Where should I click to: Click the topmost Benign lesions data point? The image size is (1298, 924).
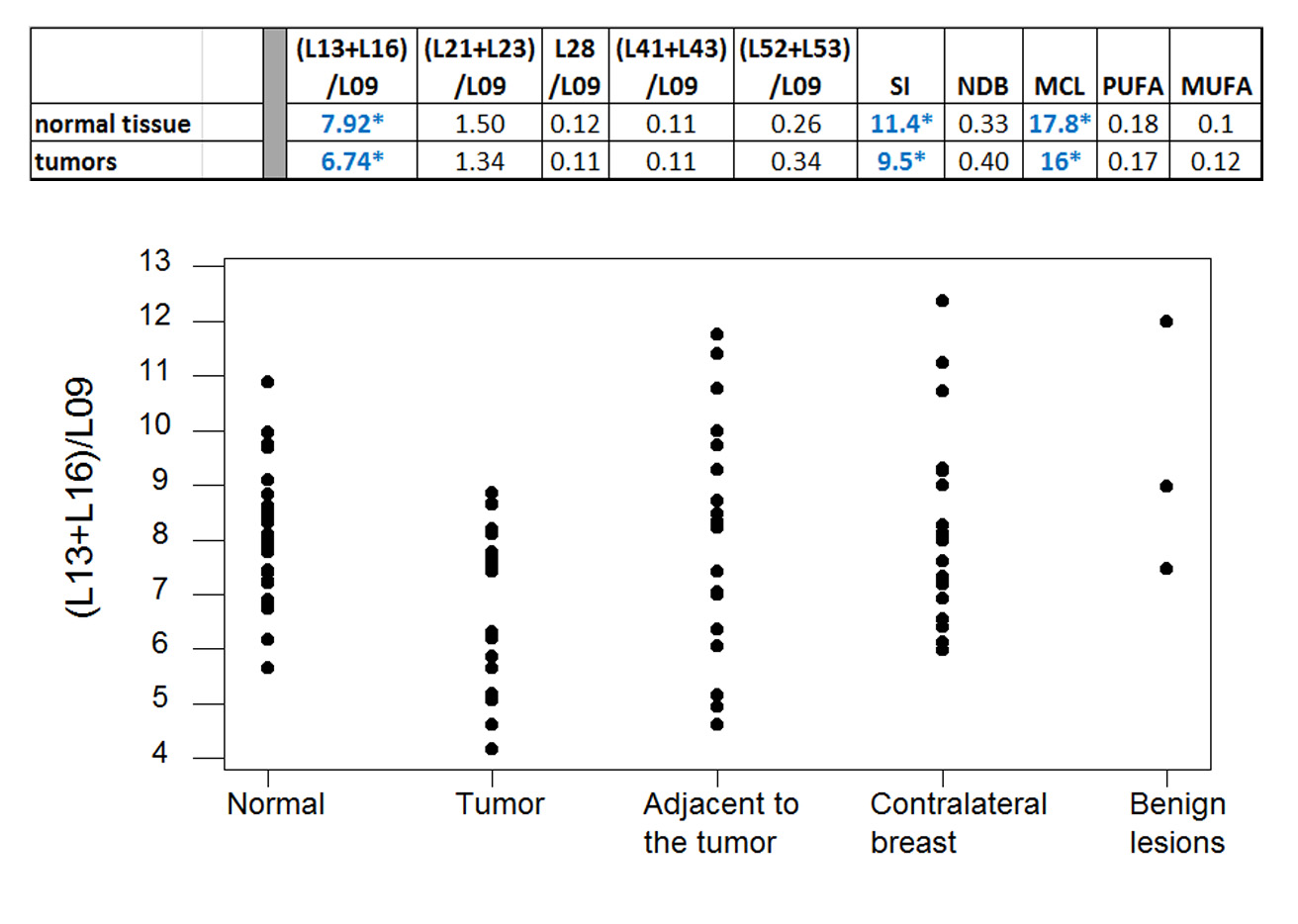(x=1166, y=322)
